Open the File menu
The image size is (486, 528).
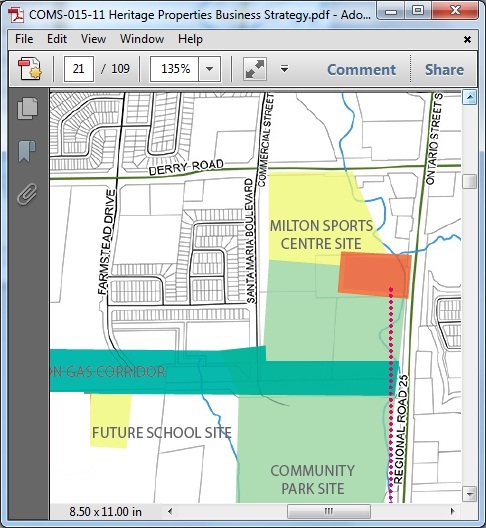[24, 39]
